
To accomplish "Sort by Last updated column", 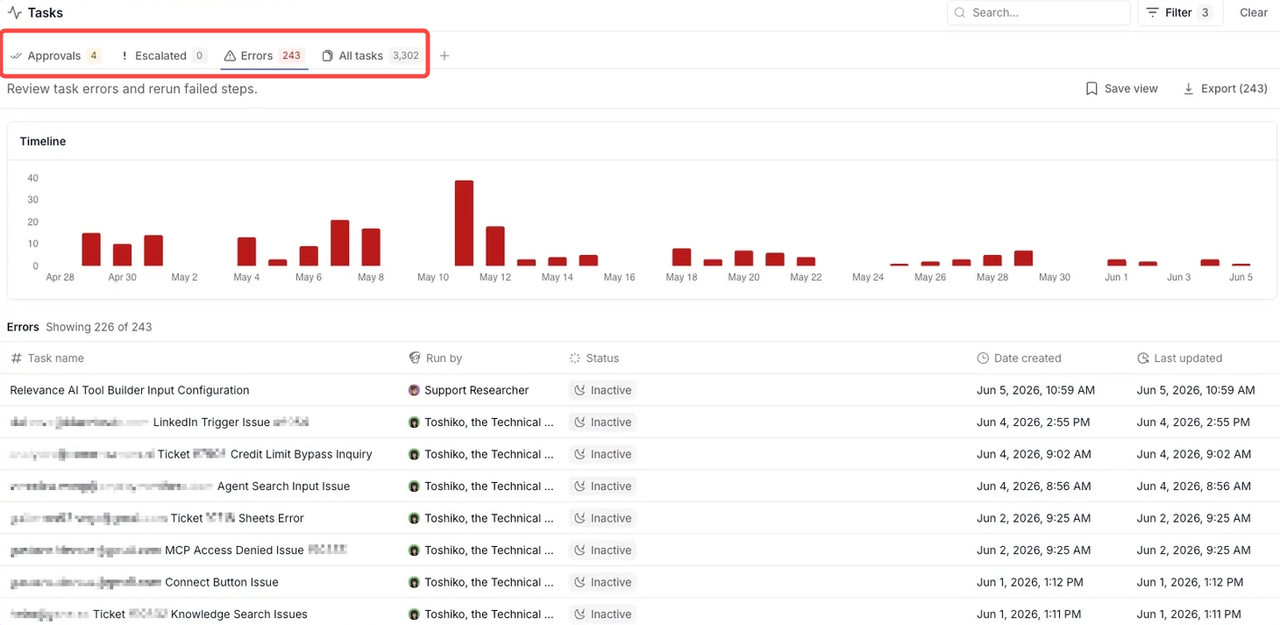I will pos(1180,358).
